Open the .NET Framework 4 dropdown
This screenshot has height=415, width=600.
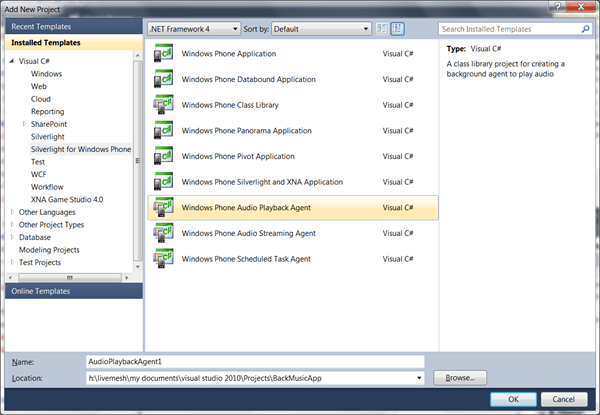[194, 29]
